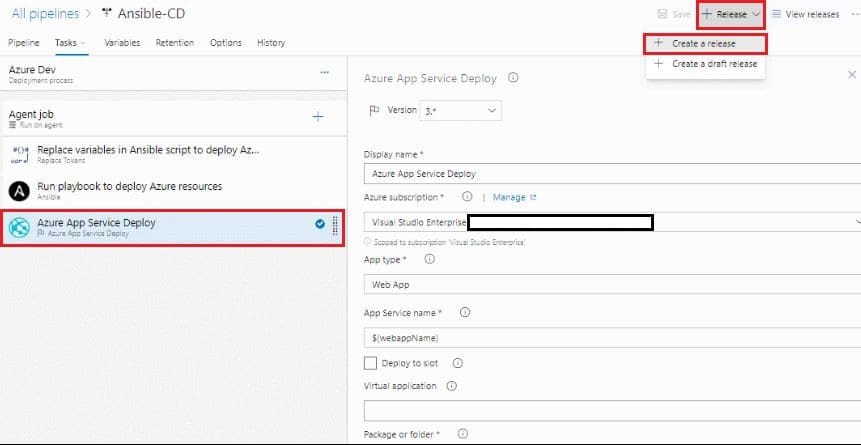Click the App Service name info icon
Viewport: 861px width, 445px height.
click(x=465, y=313)
